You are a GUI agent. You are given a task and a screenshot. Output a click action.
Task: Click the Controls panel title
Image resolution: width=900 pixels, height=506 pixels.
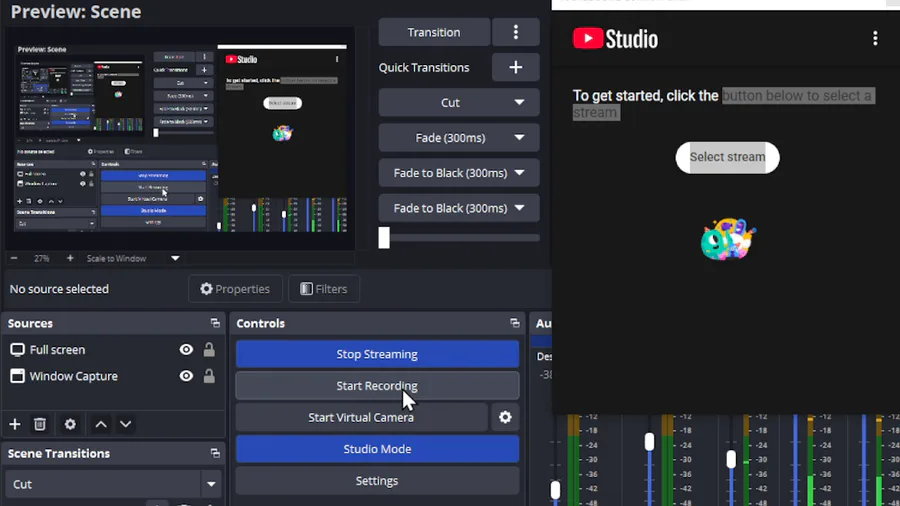click(261, 323)
